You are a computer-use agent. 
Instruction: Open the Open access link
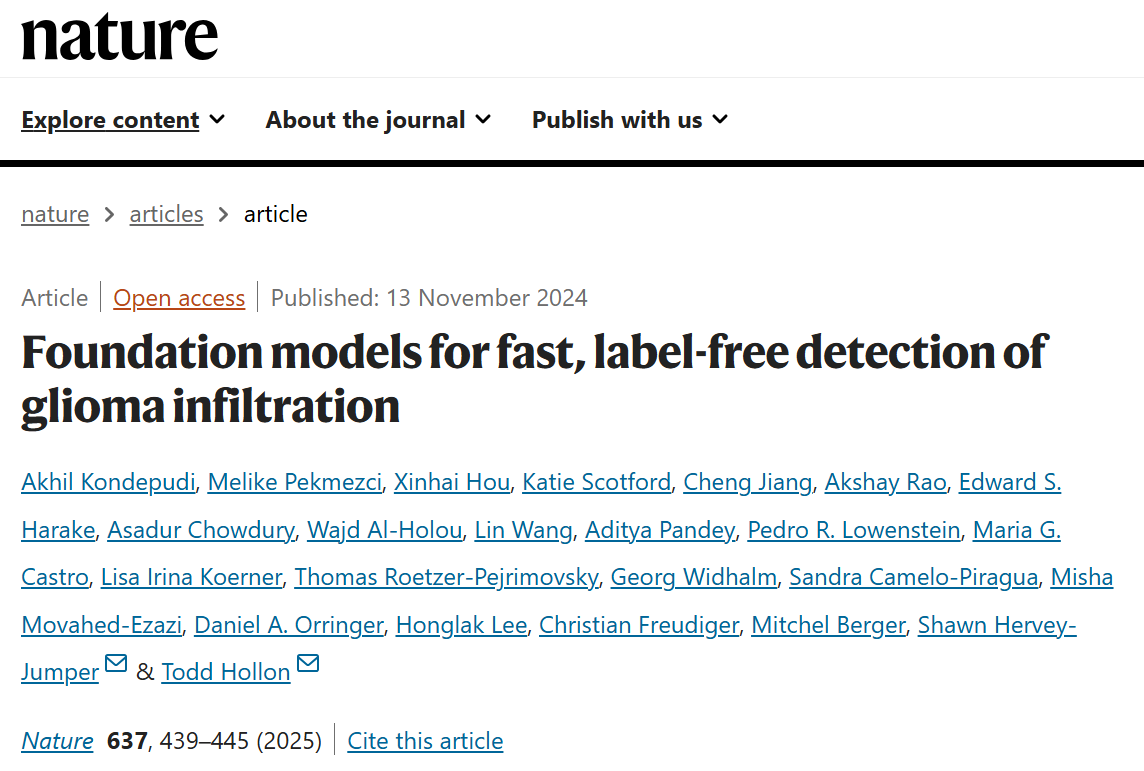tap(179, 298)
